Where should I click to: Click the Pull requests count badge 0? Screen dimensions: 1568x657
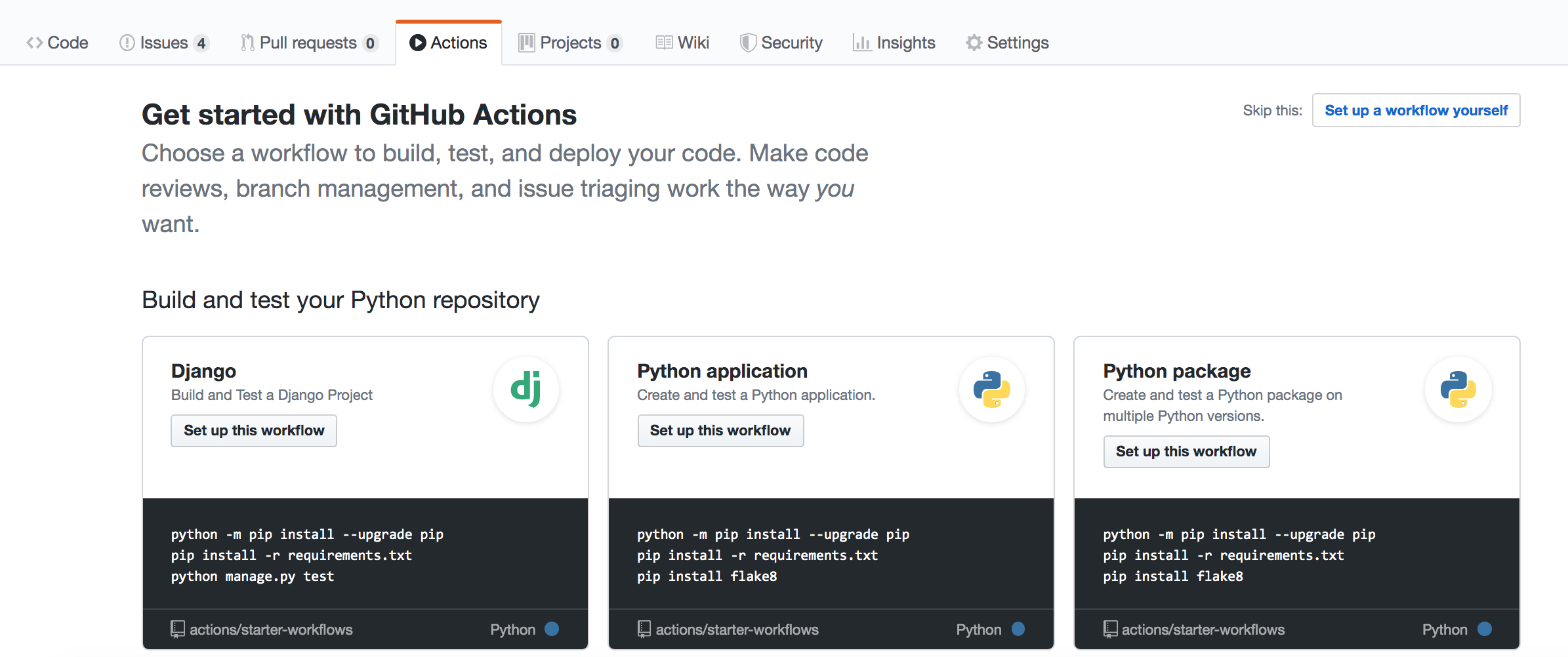pyautogui.click(x=371, y=43)
